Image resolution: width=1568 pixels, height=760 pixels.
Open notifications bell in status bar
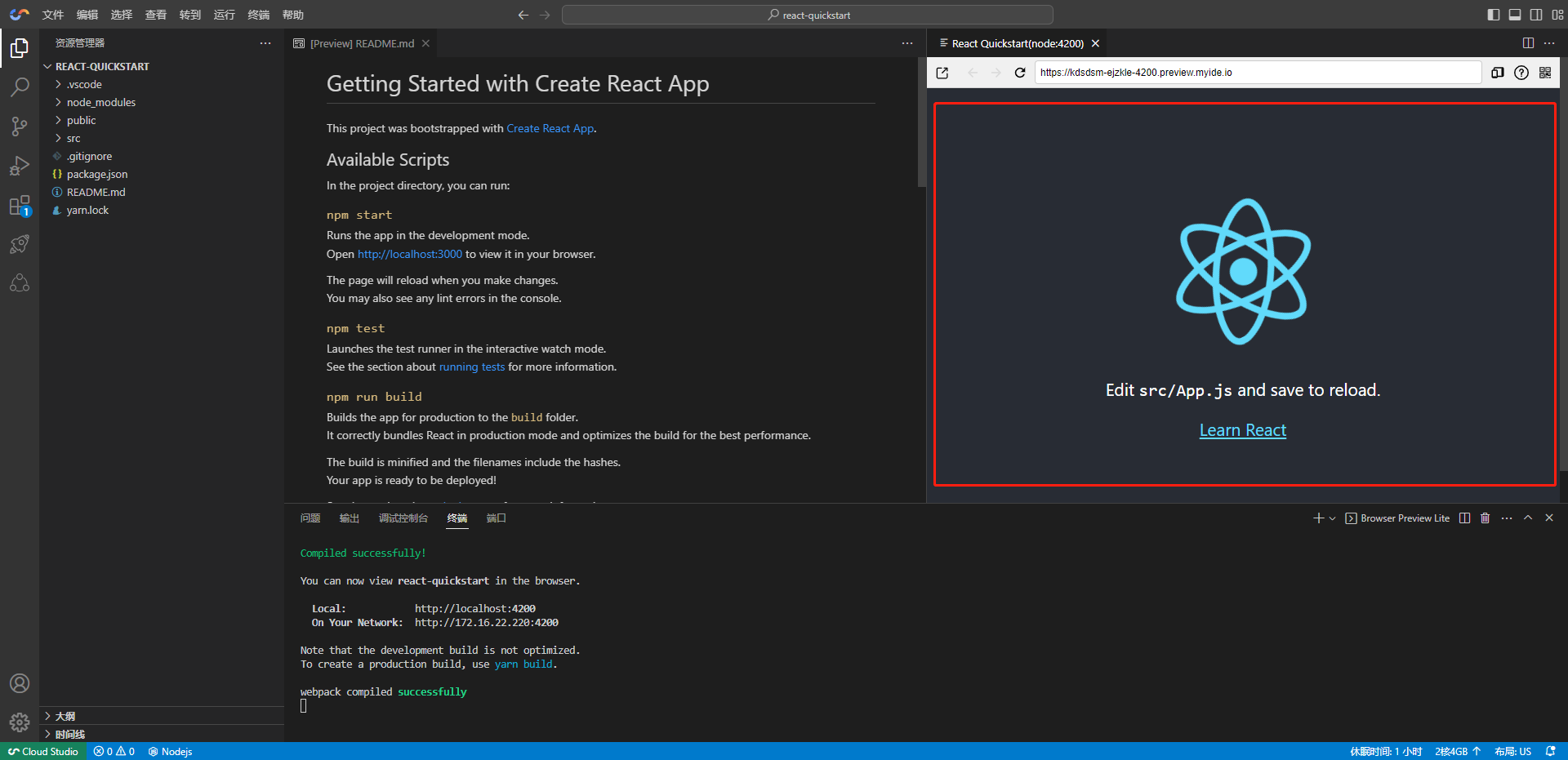pos(1551,752)
